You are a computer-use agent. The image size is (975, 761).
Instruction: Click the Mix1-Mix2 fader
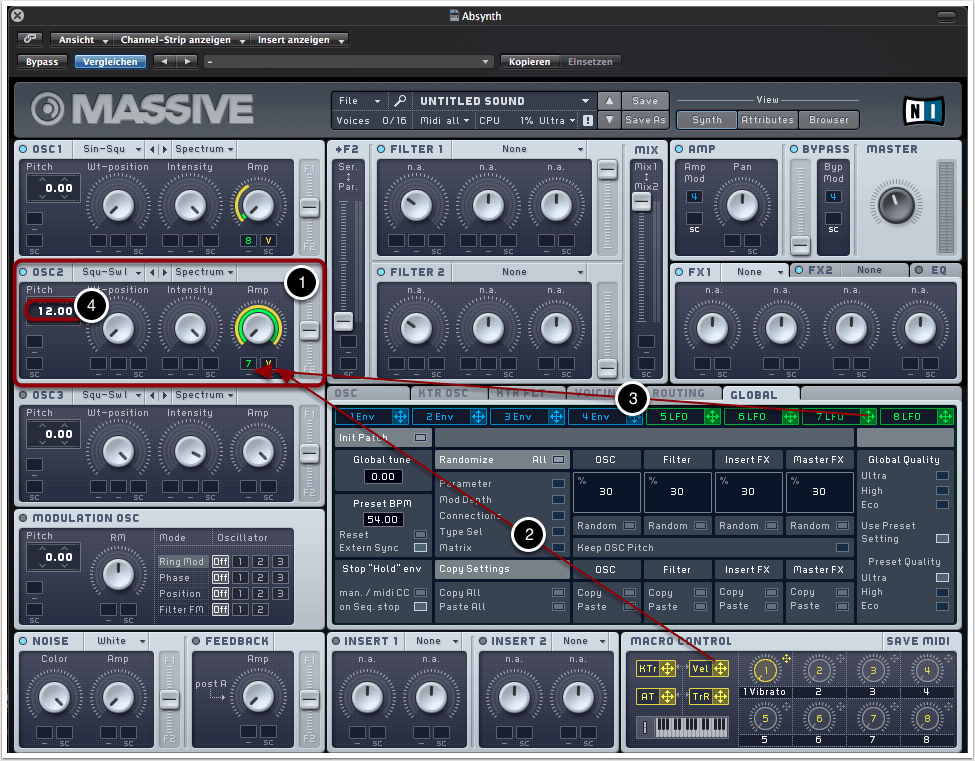[641, 201]
